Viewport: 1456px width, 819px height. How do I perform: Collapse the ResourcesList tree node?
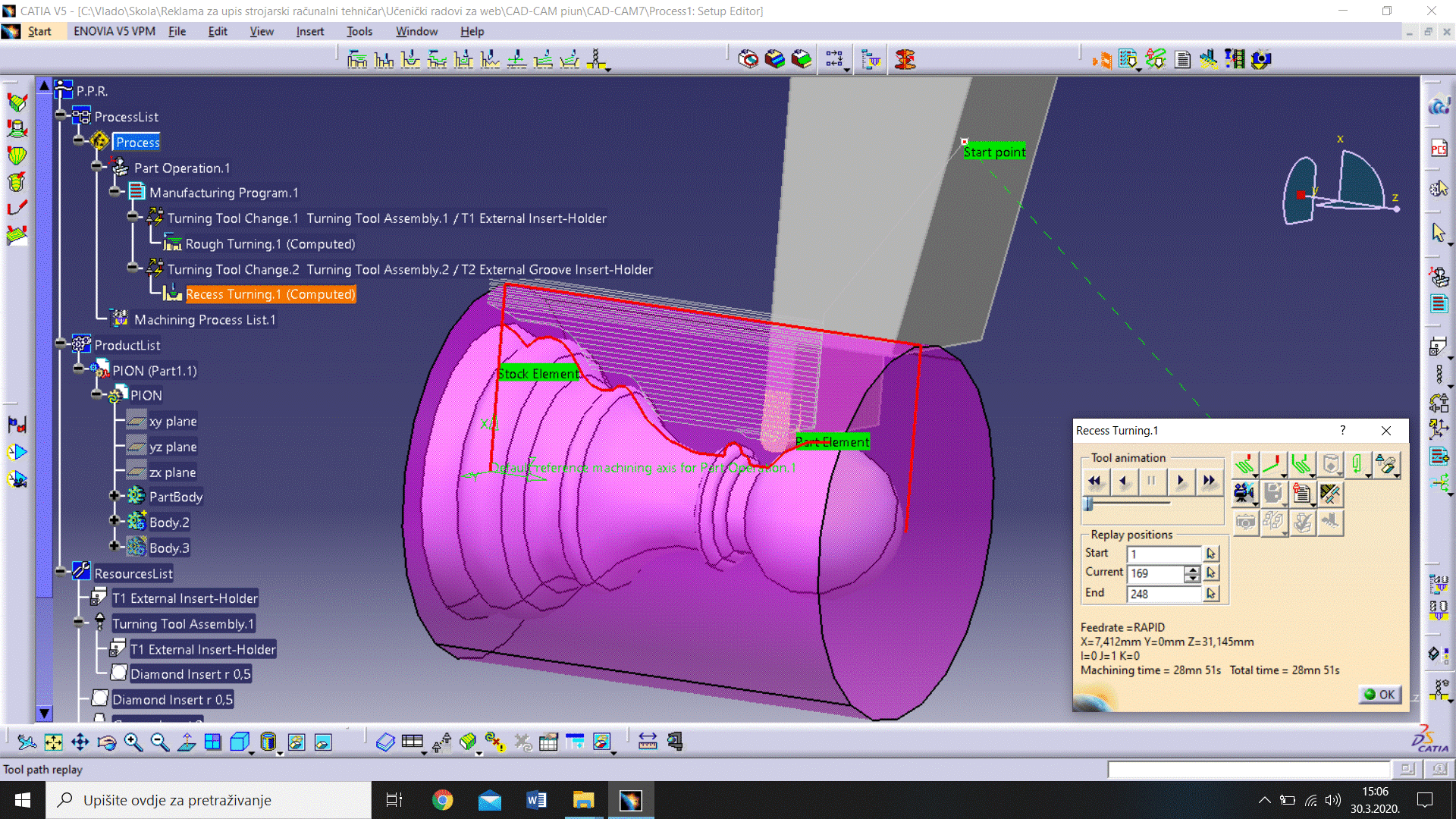coord(61,573)
